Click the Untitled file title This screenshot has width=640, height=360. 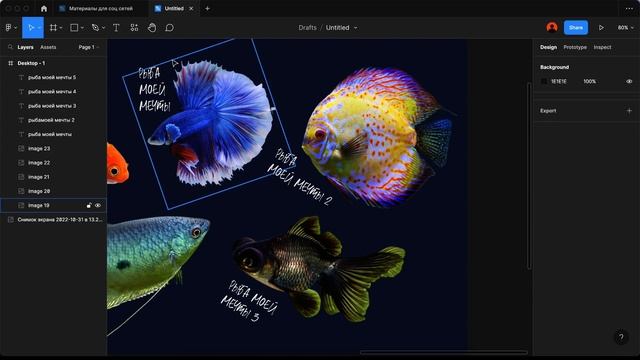[338, 28]
